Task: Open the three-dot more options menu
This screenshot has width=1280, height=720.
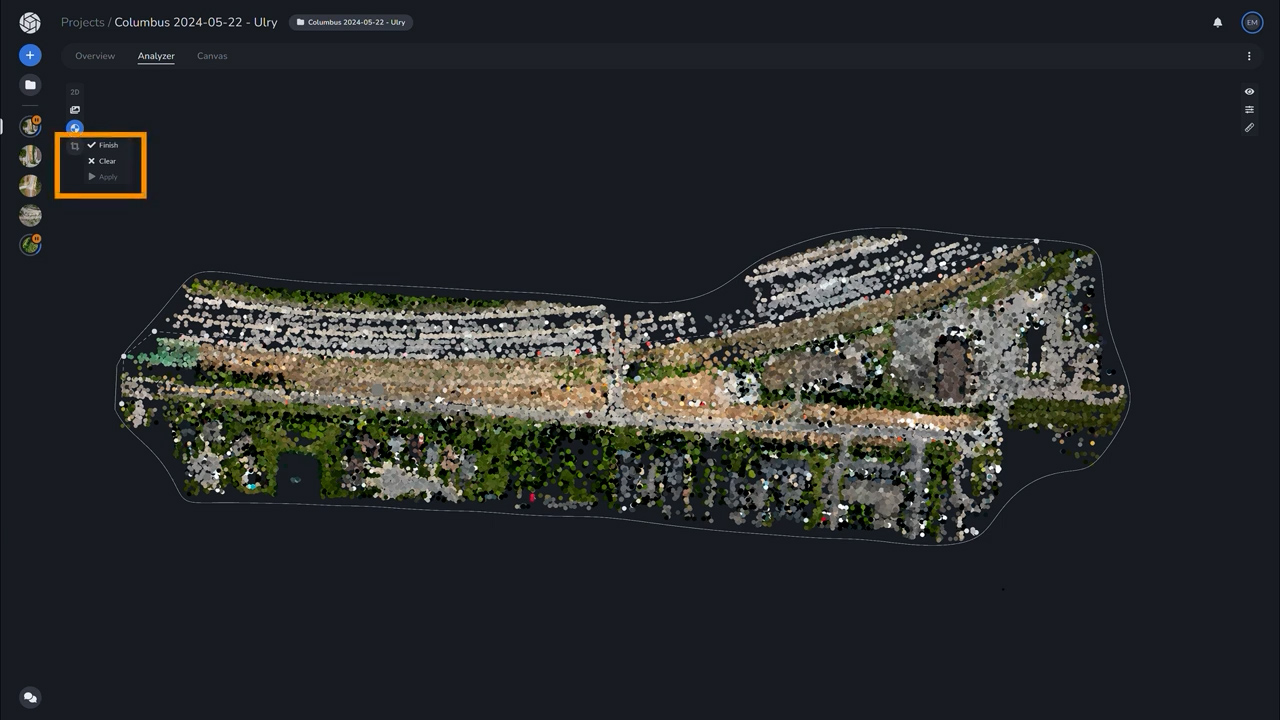Action: [1249, 56]
